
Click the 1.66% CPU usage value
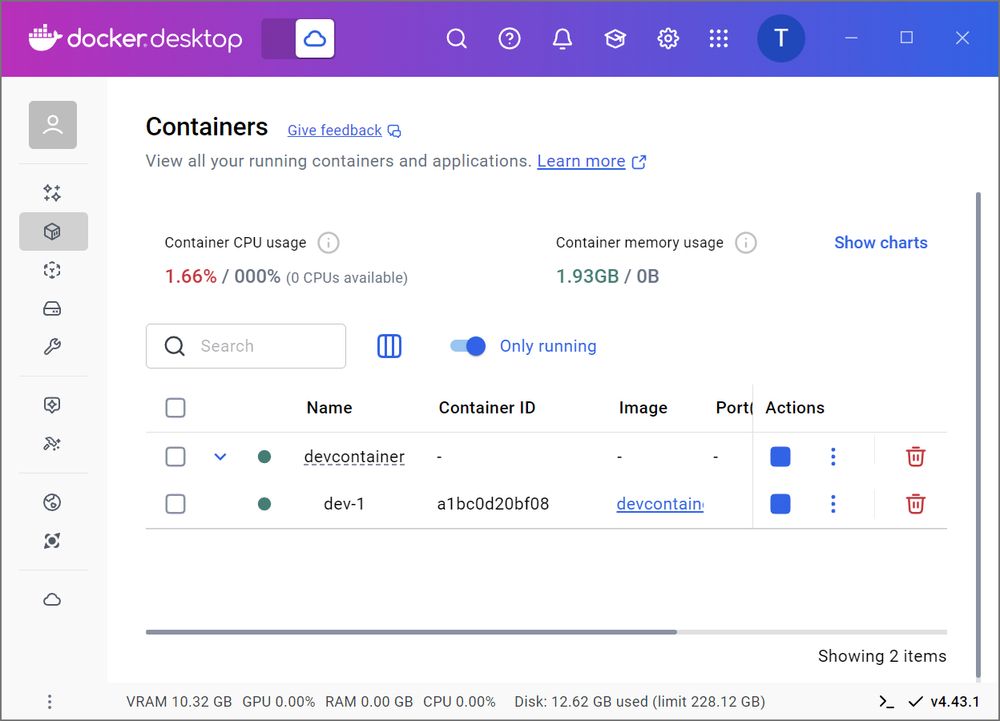[x=191, y=277]
